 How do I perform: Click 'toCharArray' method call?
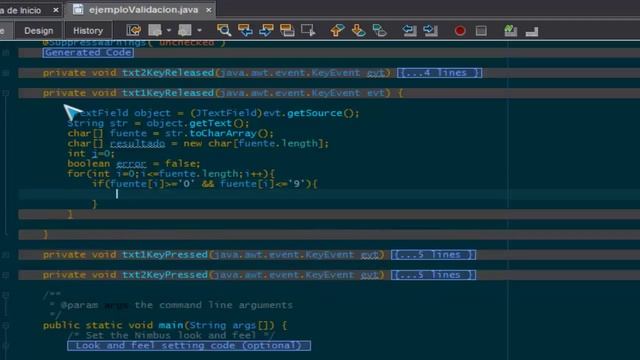(223, 133)
